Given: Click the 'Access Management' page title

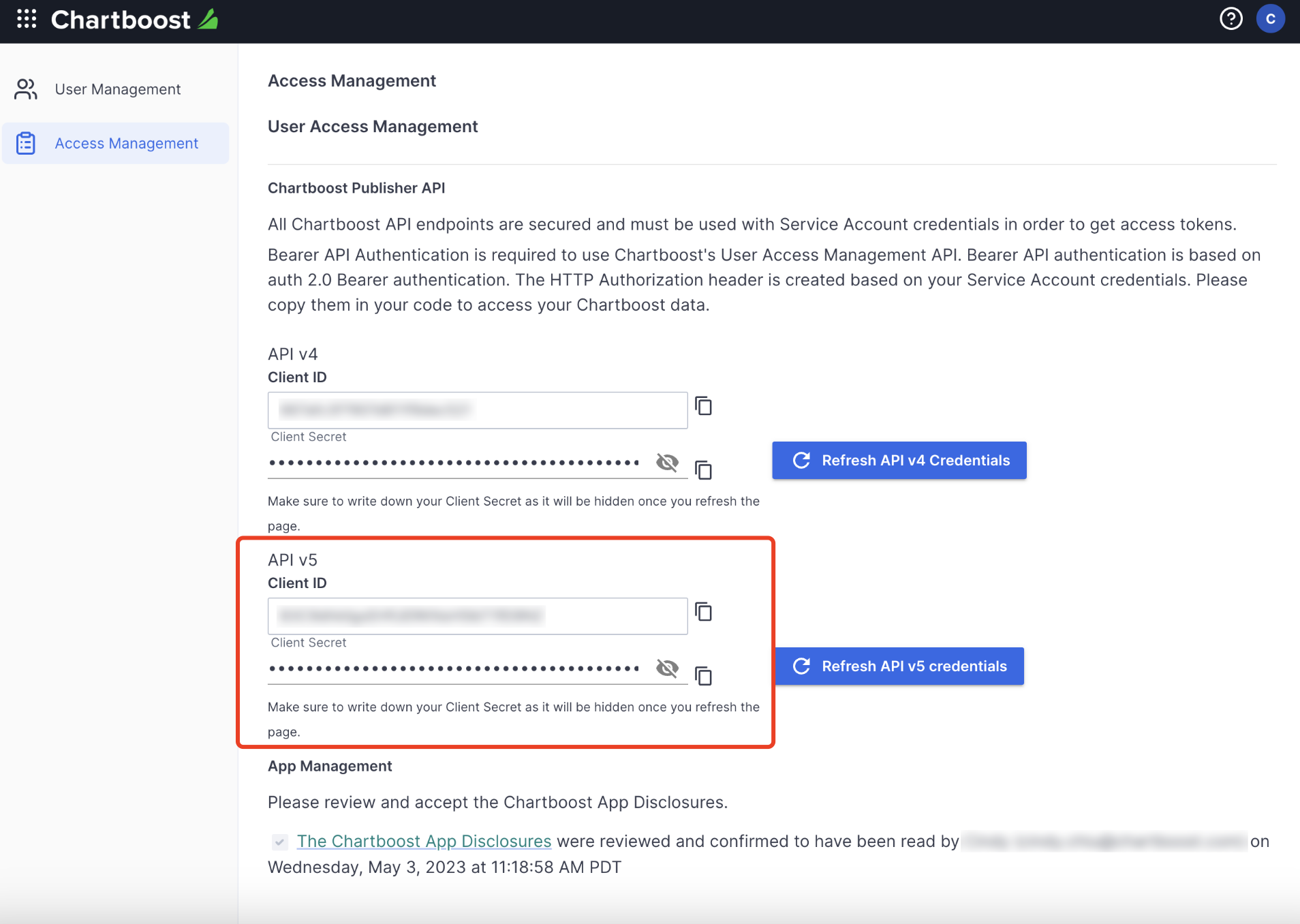Looking at the screenshot, I should pos(352,81).
